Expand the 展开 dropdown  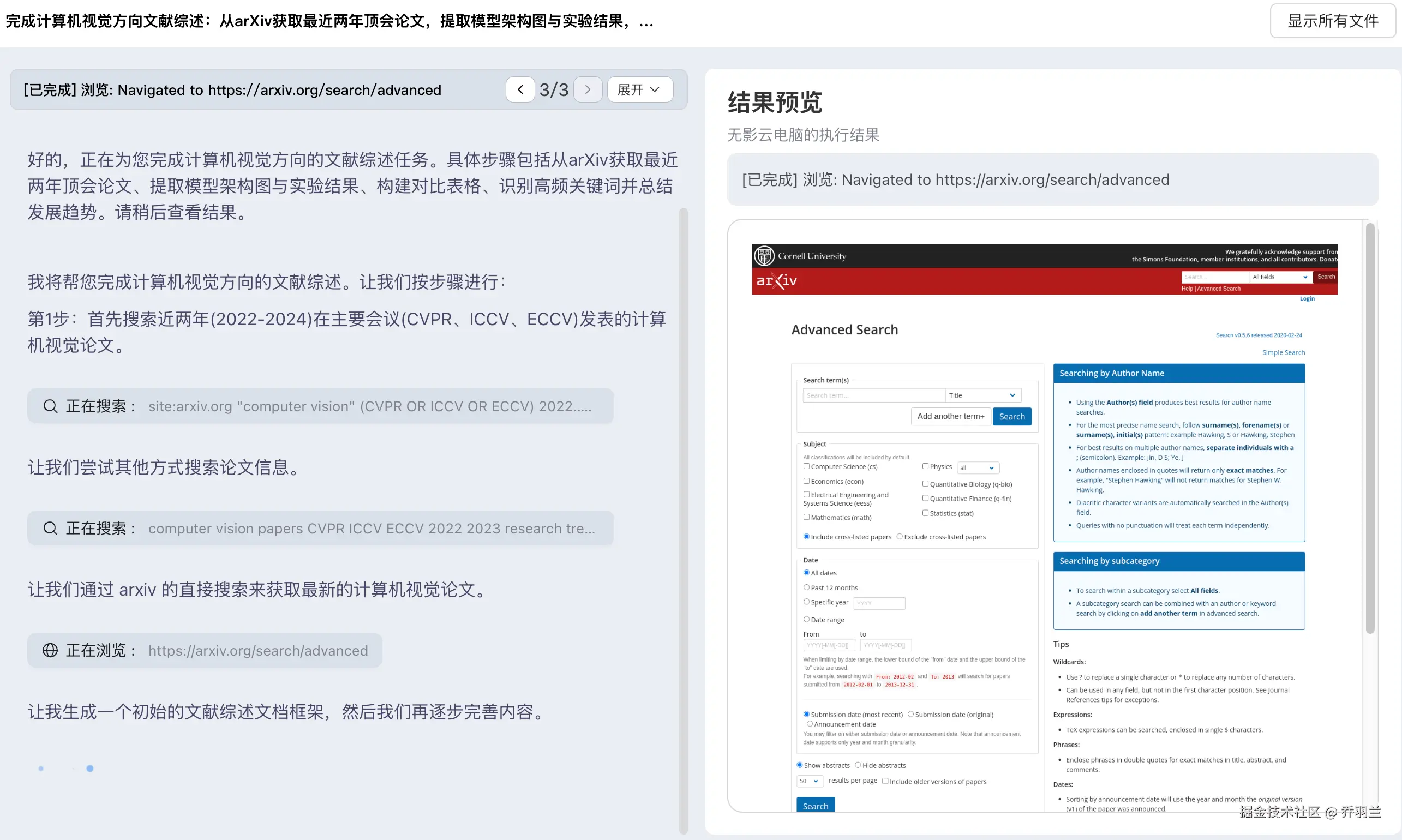pyautogui.click(x=639, y=89)
